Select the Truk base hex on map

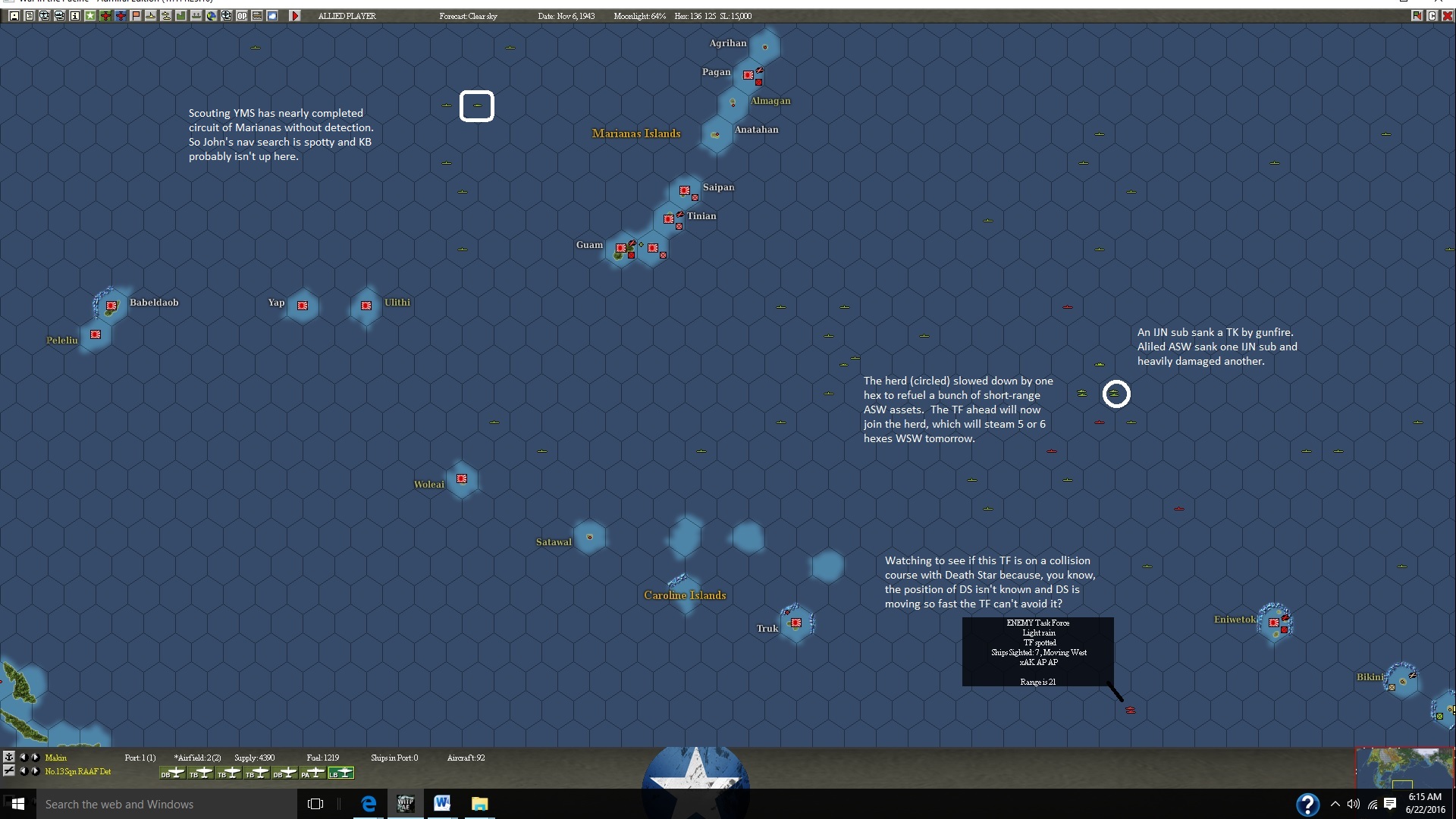795,623
